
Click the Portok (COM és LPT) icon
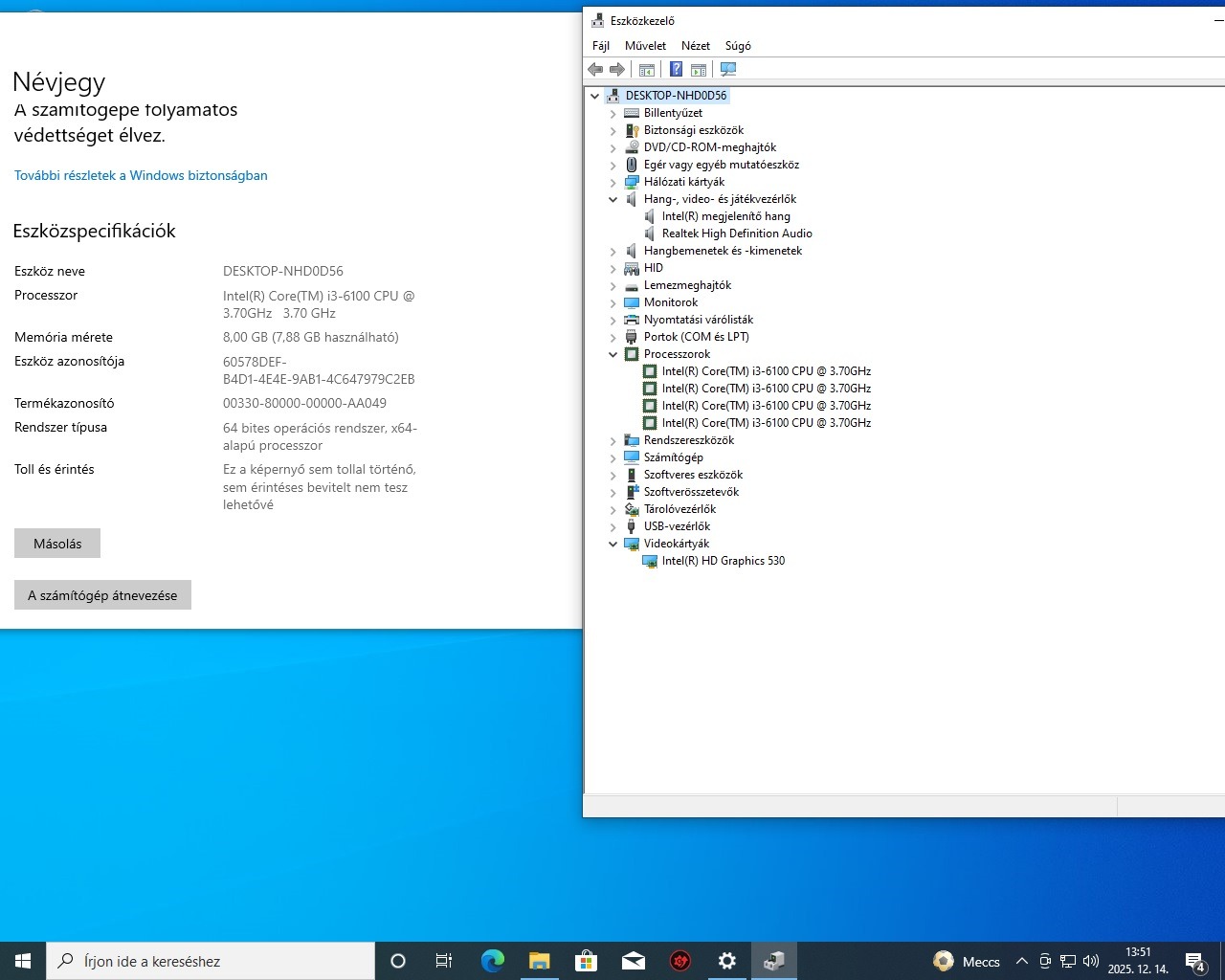pyautogui.click(x=632, y=337)
